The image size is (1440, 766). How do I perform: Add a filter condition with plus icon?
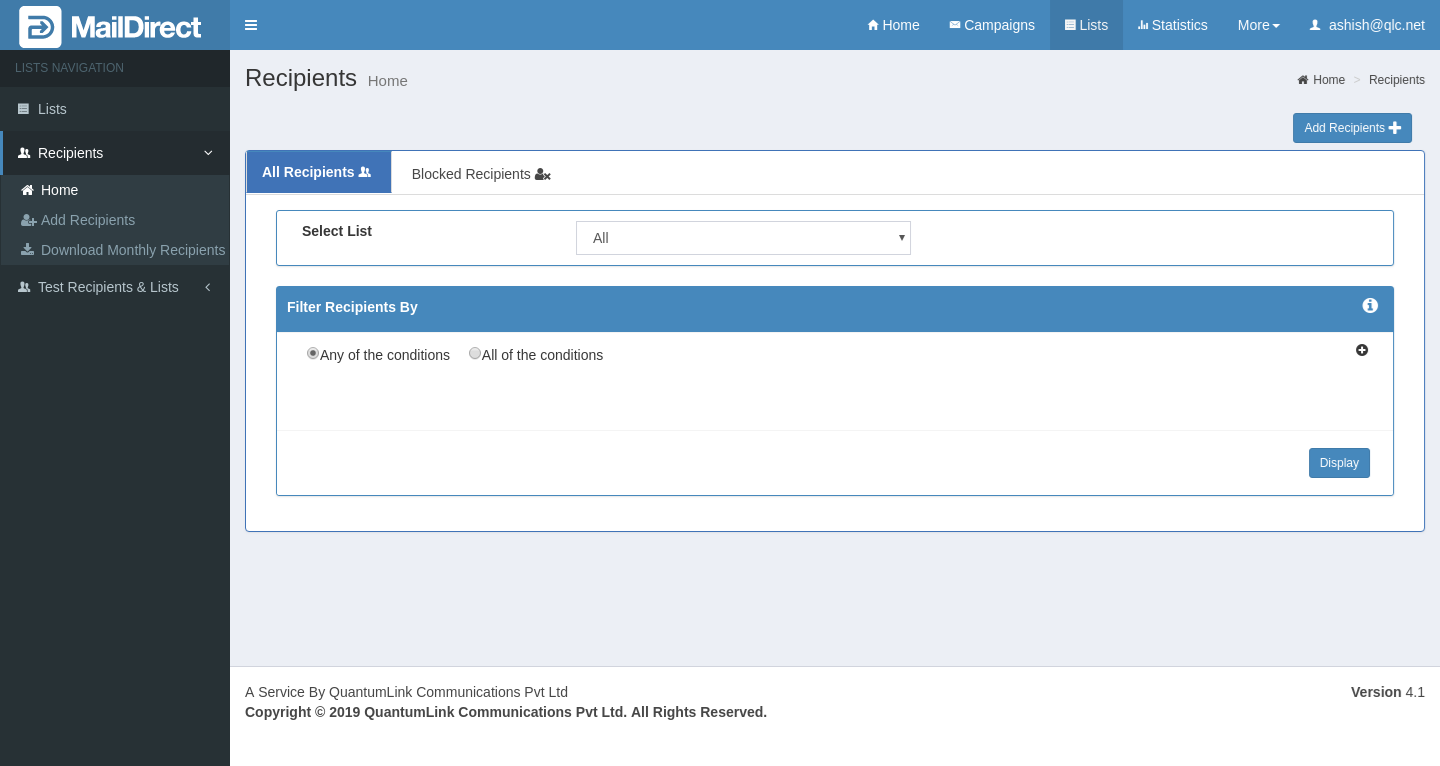coord(1362,350)
